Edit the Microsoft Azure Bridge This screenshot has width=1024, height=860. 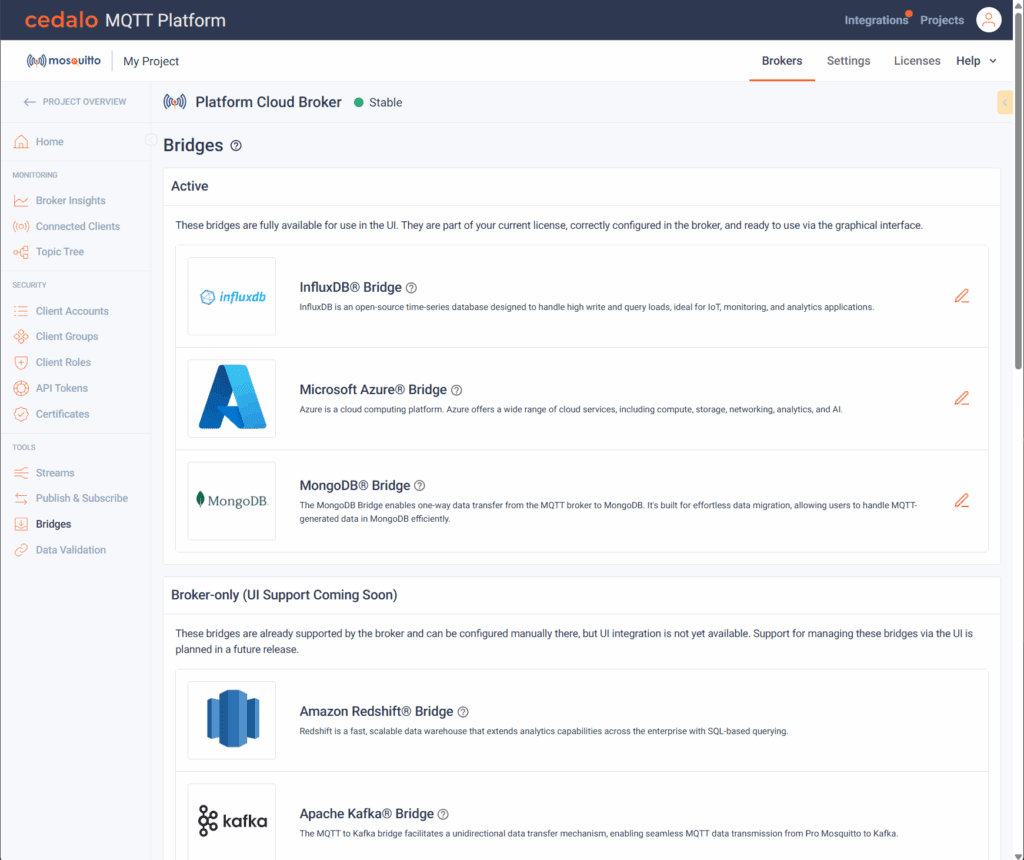(961, 398)
